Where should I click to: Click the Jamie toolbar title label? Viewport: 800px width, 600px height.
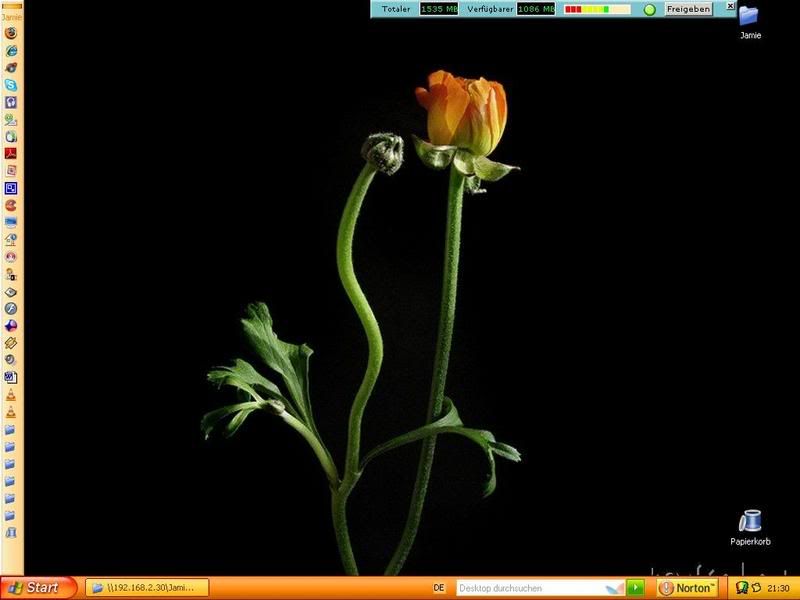pos(11,17)
